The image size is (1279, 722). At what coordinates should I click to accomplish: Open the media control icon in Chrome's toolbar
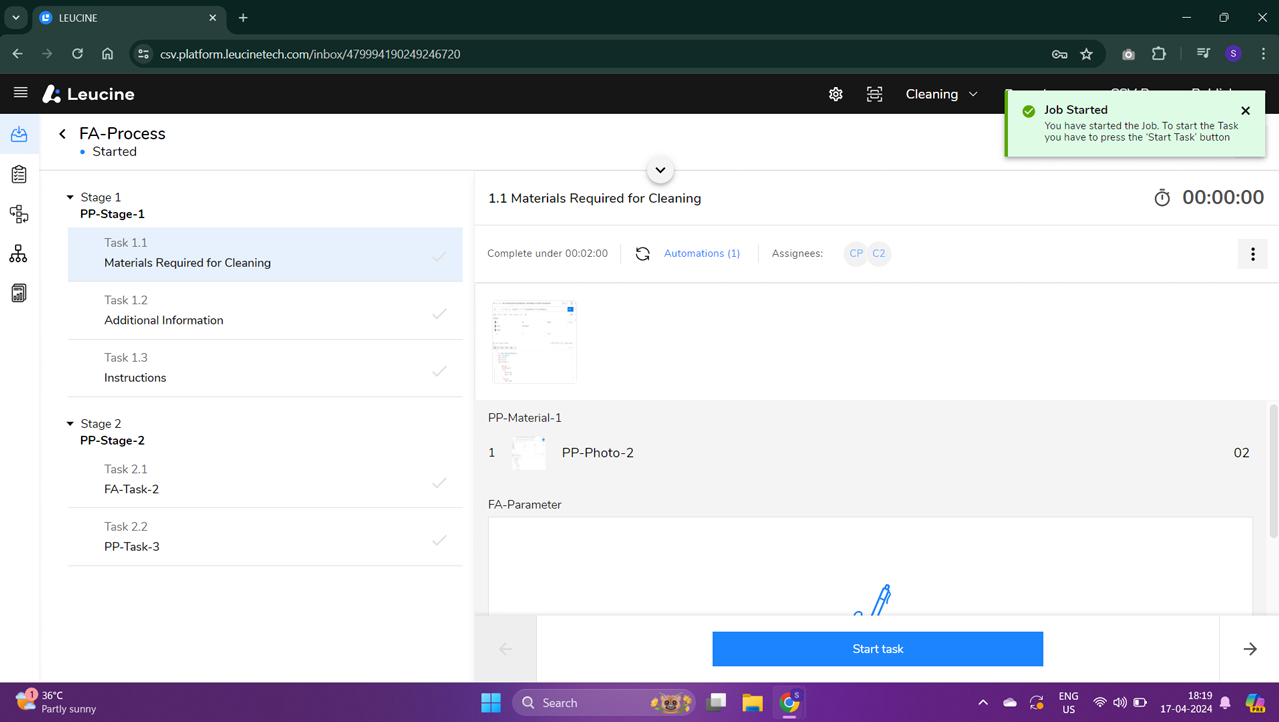click(x=1203, y=54)
